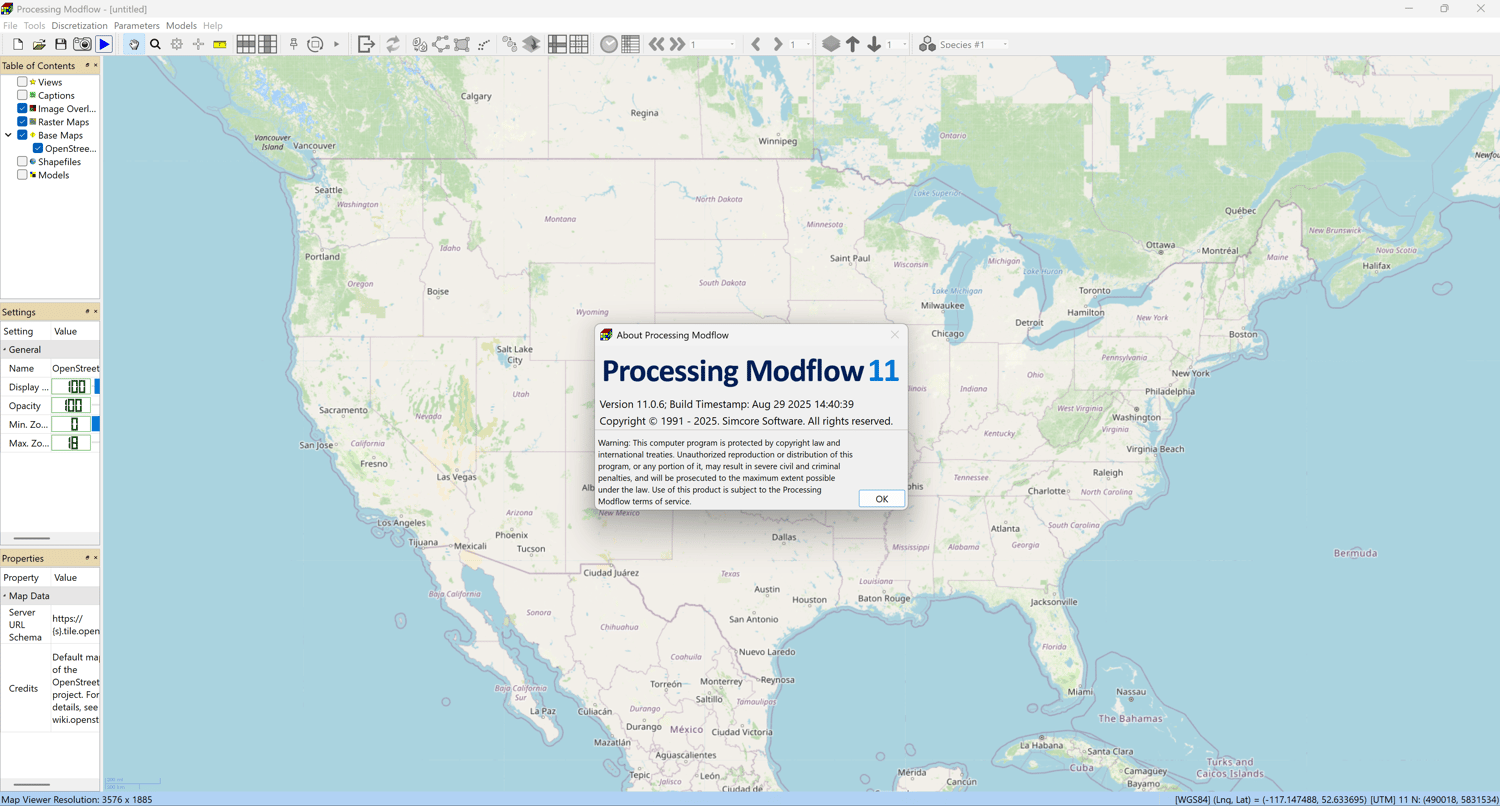Close the Properties panel
Viewport: 1500px width, 806px height.
click(x=96, y=558)
